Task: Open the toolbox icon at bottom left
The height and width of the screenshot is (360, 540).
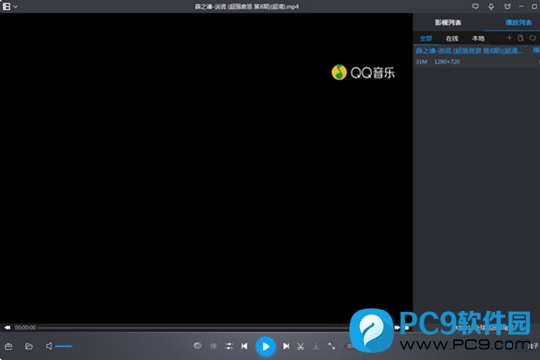Action: click(x=9, y=346)
